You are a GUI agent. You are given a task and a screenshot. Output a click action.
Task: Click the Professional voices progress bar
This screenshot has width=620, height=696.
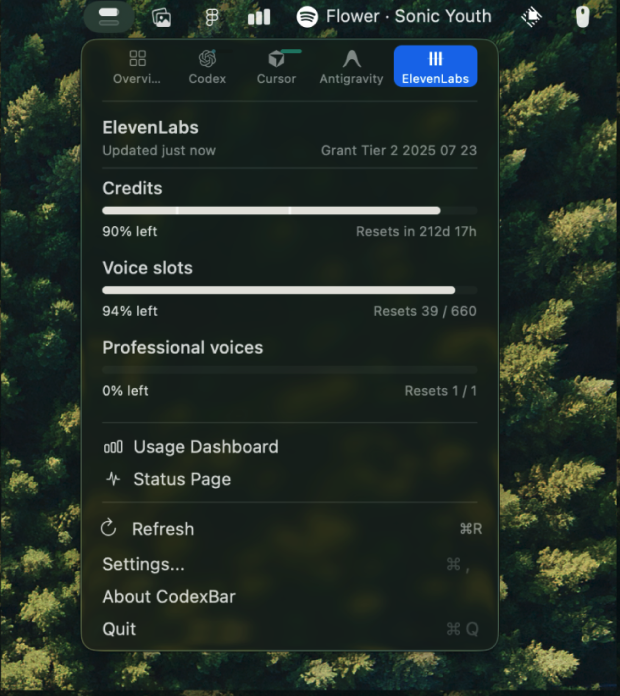[290, 370]
